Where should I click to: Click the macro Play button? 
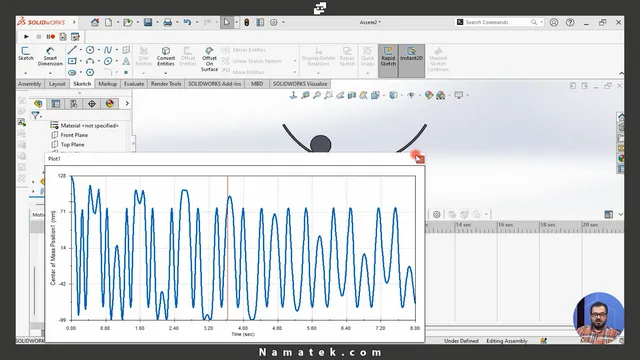26,37
